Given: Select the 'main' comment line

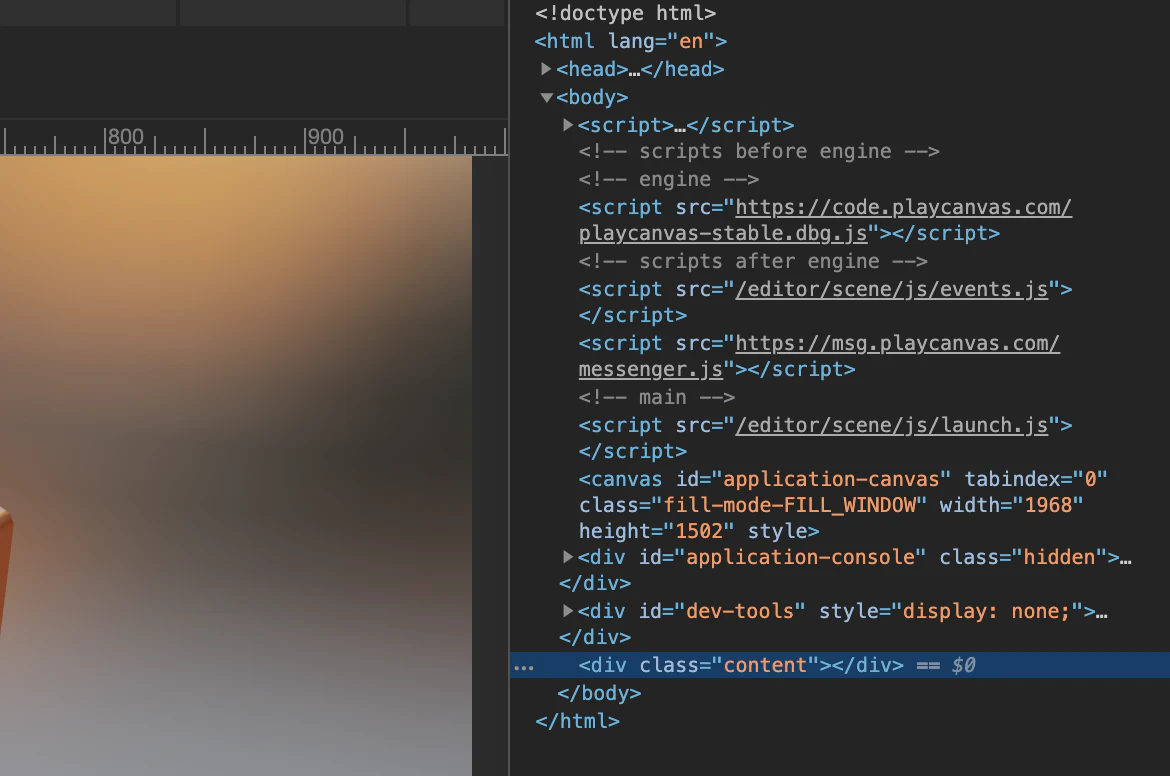Looking at the screenshot, I should click(657, 397).
